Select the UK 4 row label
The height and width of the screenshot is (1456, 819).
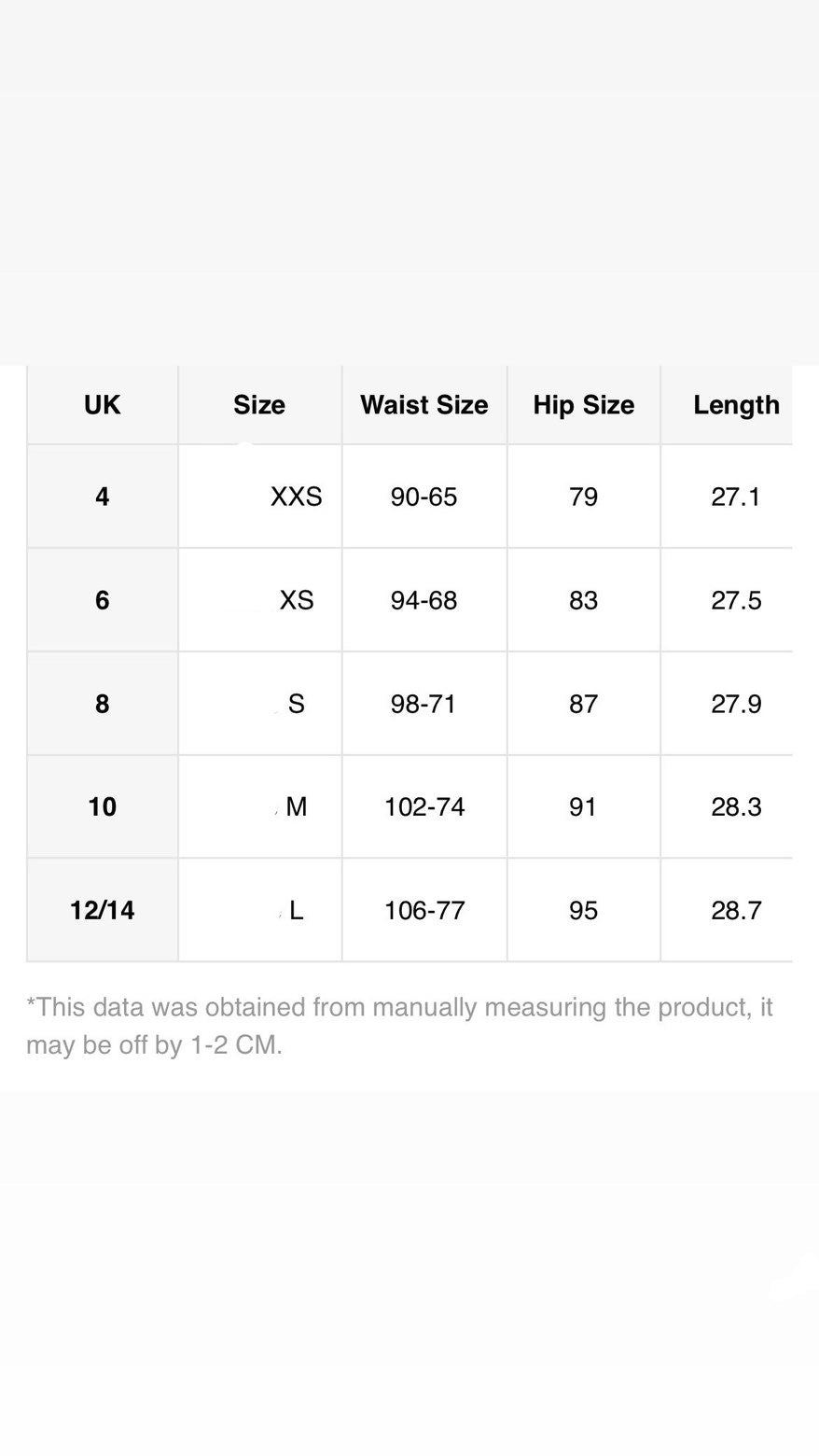[x=102, y=497]
